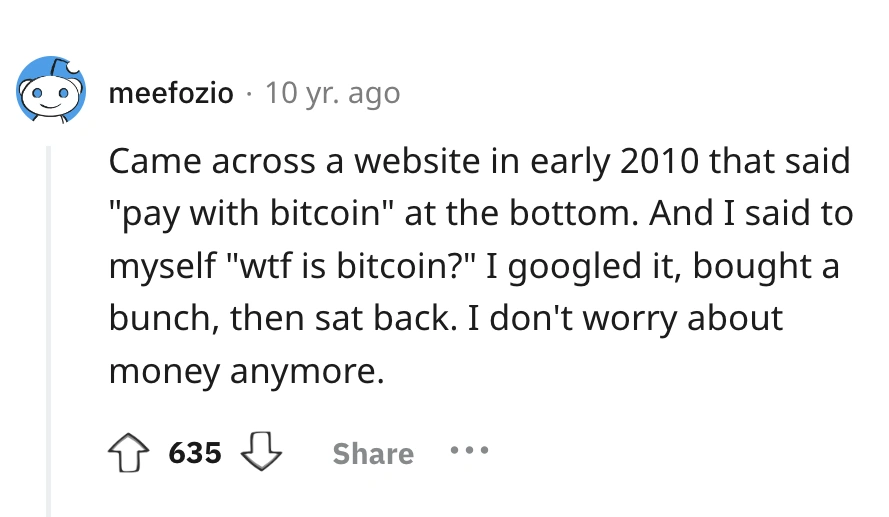Image resolution: width=889 pixels, height=517 pixels.
Task: Click the 635 vote score
Action: [195, 453]
